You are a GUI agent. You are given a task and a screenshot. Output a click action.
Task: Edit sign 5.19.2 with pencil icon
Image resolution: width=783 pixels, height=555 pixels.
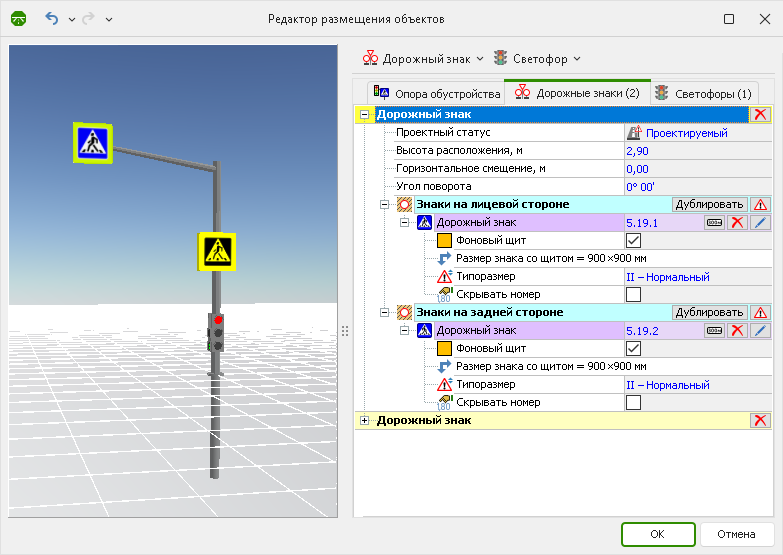click(x=761, y=331)
